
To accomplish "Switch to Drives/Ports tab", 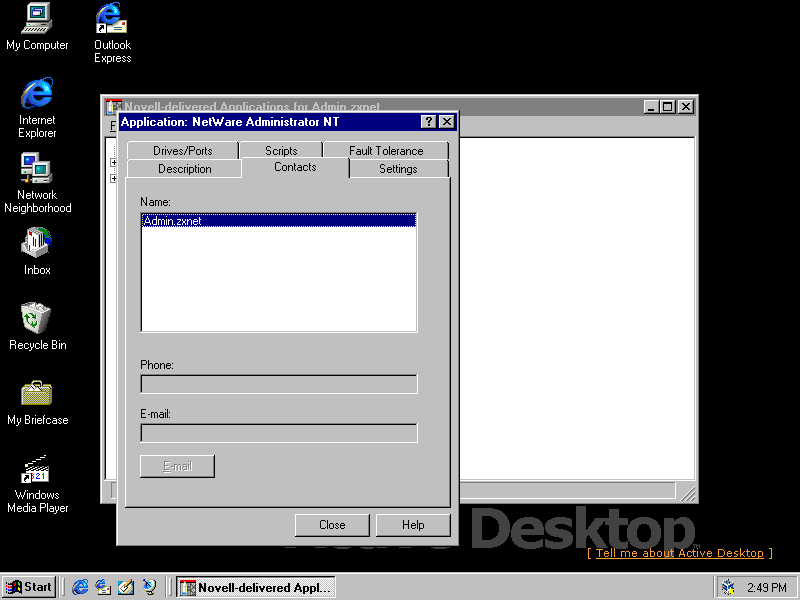I will (x=183, y=151).
